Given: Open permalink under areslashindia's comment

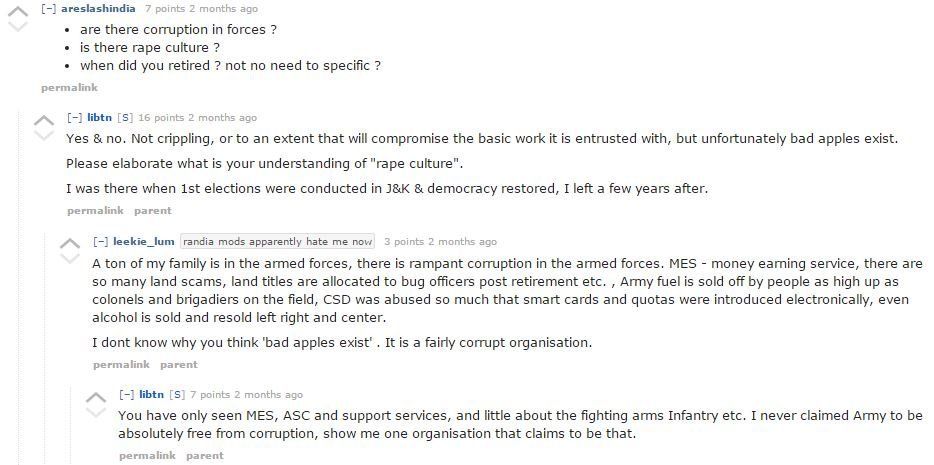Looking at the screenshot, I should coord(69,88).
